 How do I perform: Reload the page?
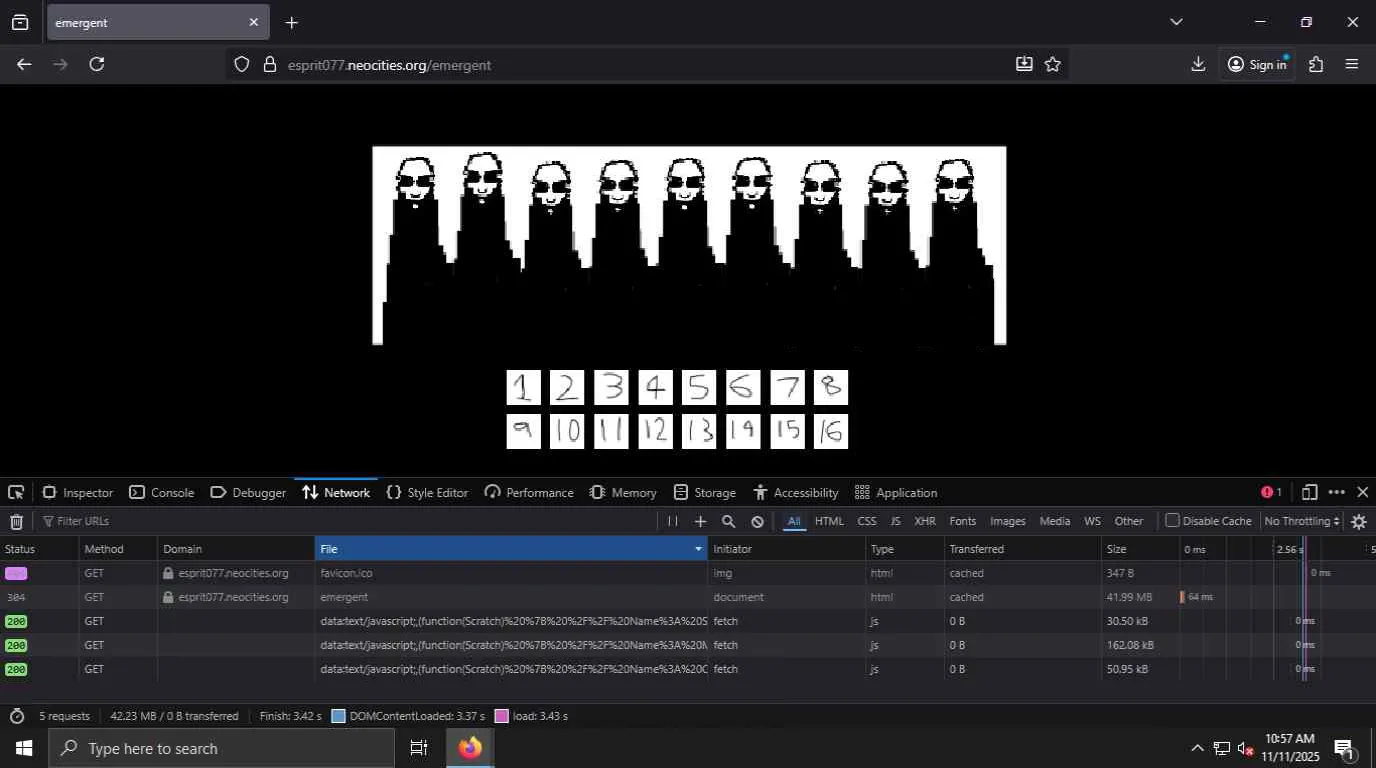(97, 64)
